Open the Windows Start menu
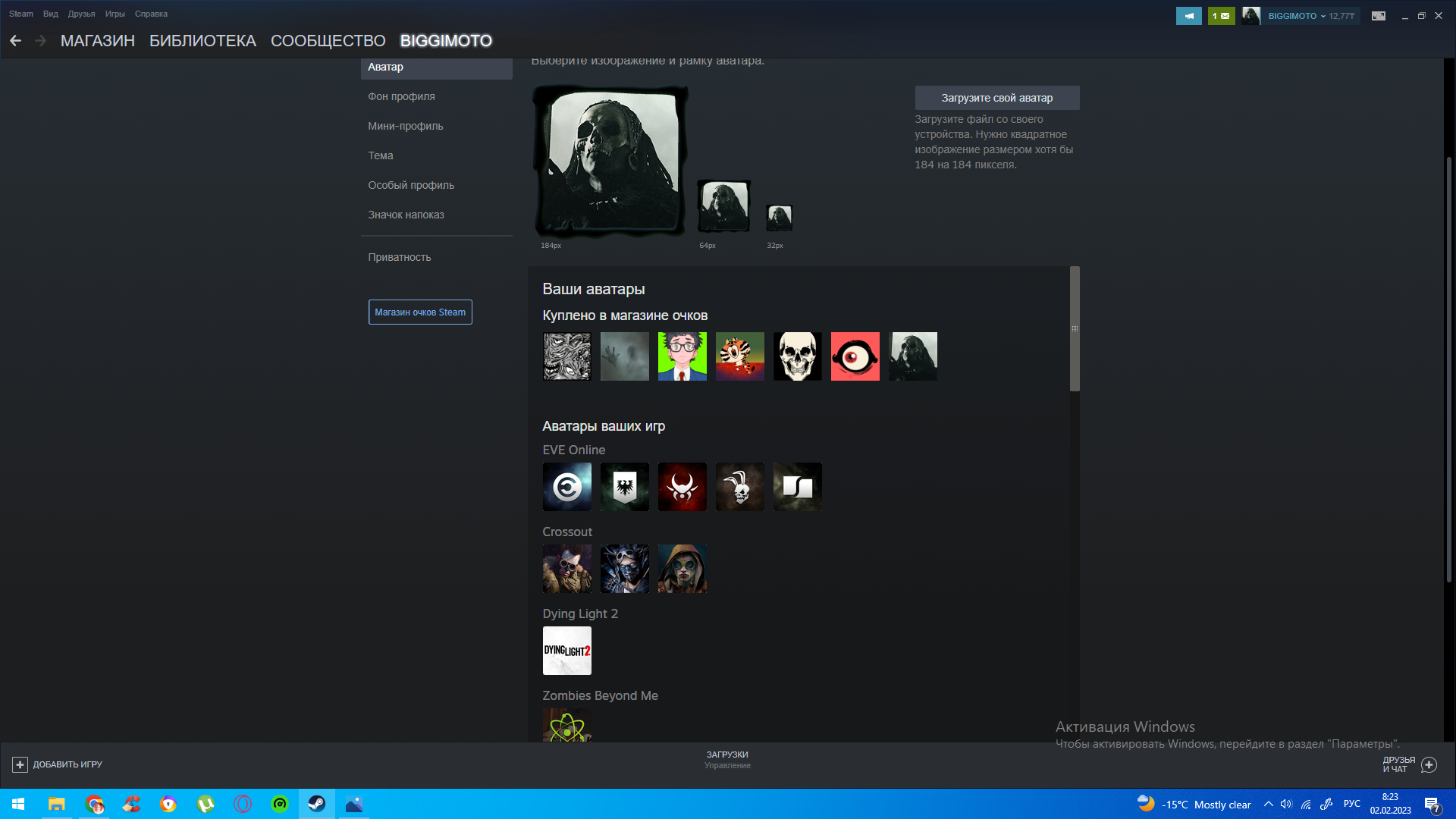1456x819 pixels. (18, 804)
